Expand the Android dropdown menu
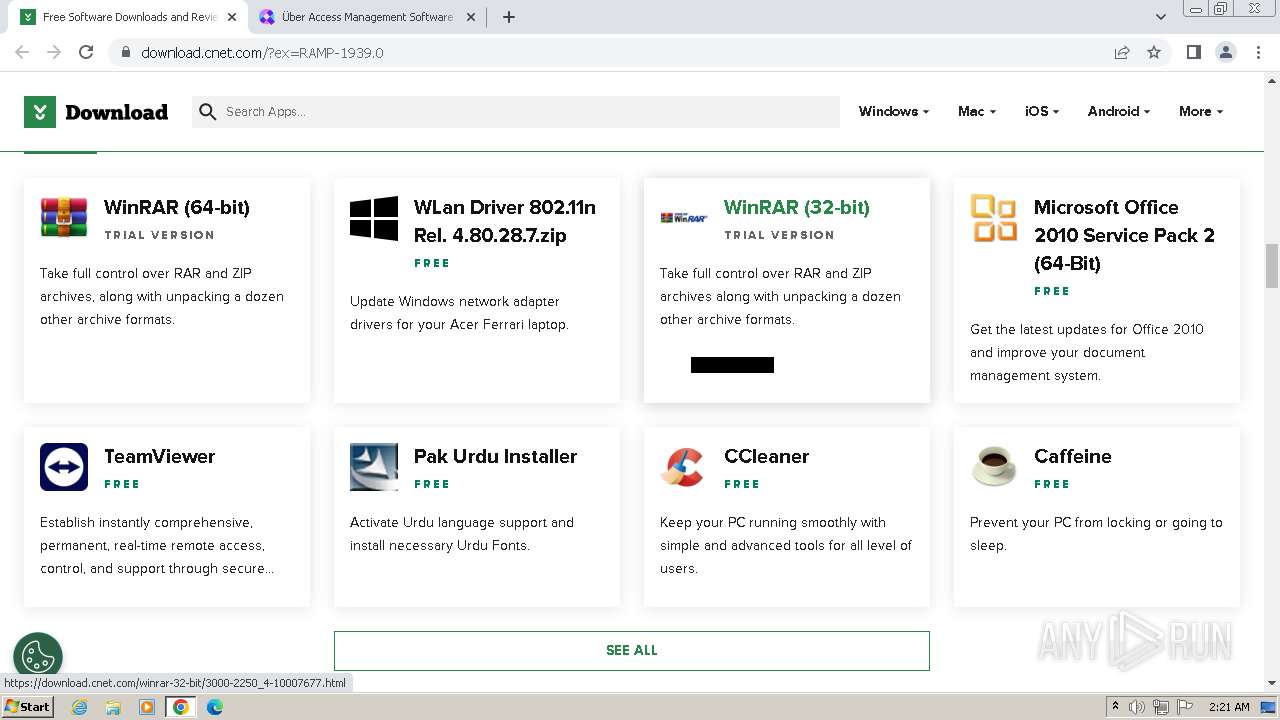1280x720 pixels. (1118, 111)
